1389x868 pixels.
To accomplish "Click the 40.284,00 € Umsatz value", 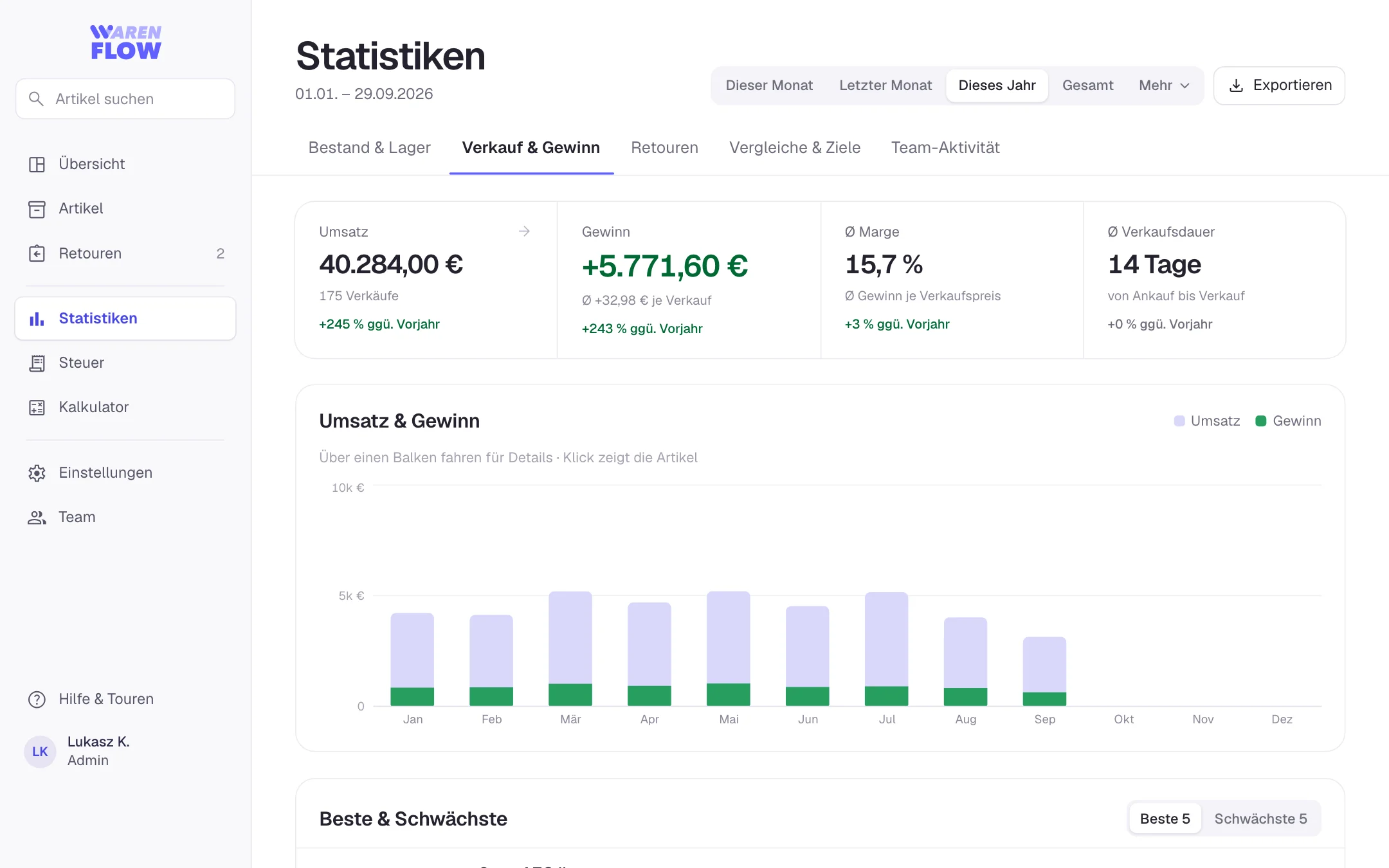I will (x=391, y=264).
